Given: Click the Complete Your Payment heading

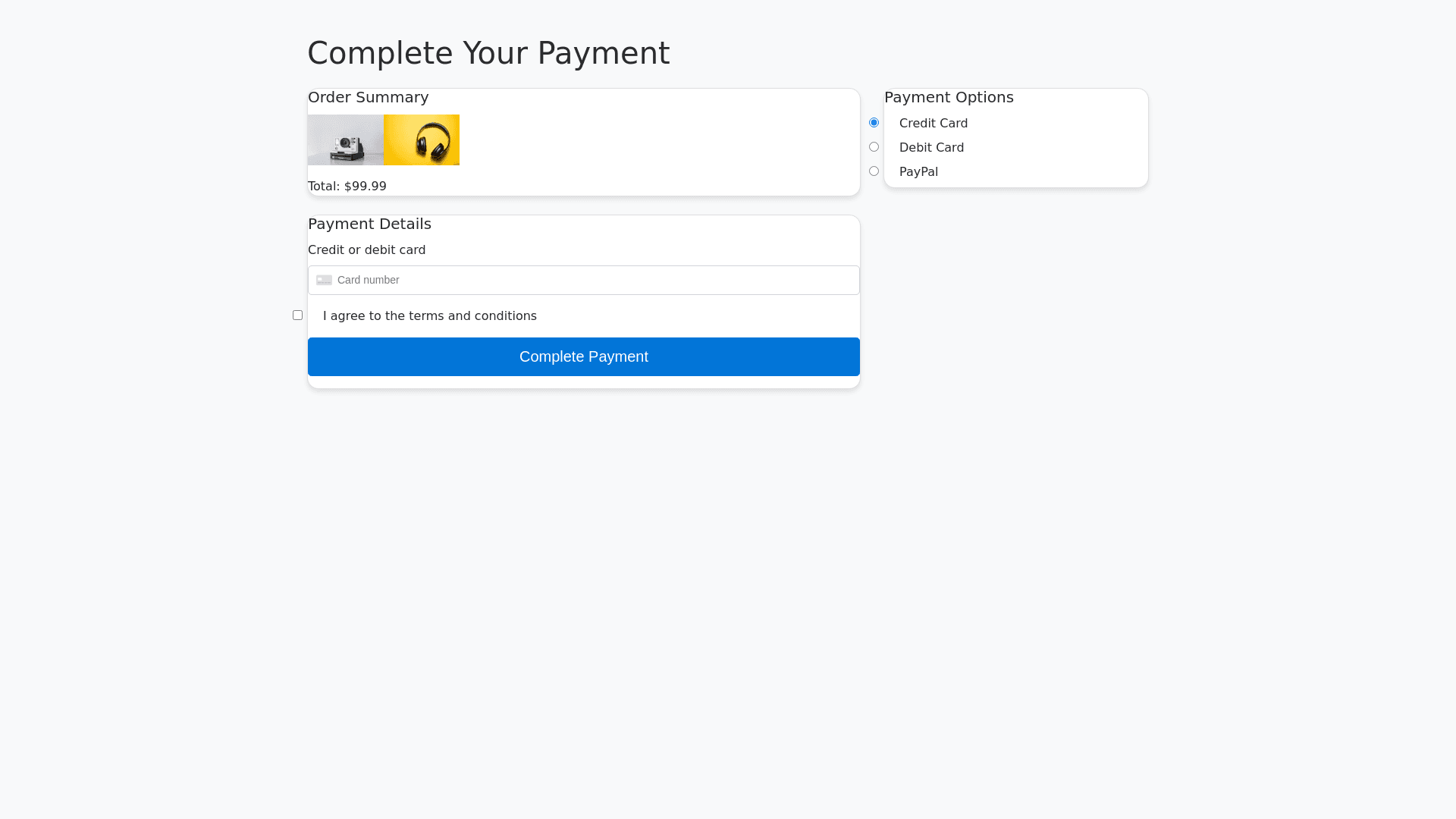Looking at the screenshot, I should click(488, 54).
